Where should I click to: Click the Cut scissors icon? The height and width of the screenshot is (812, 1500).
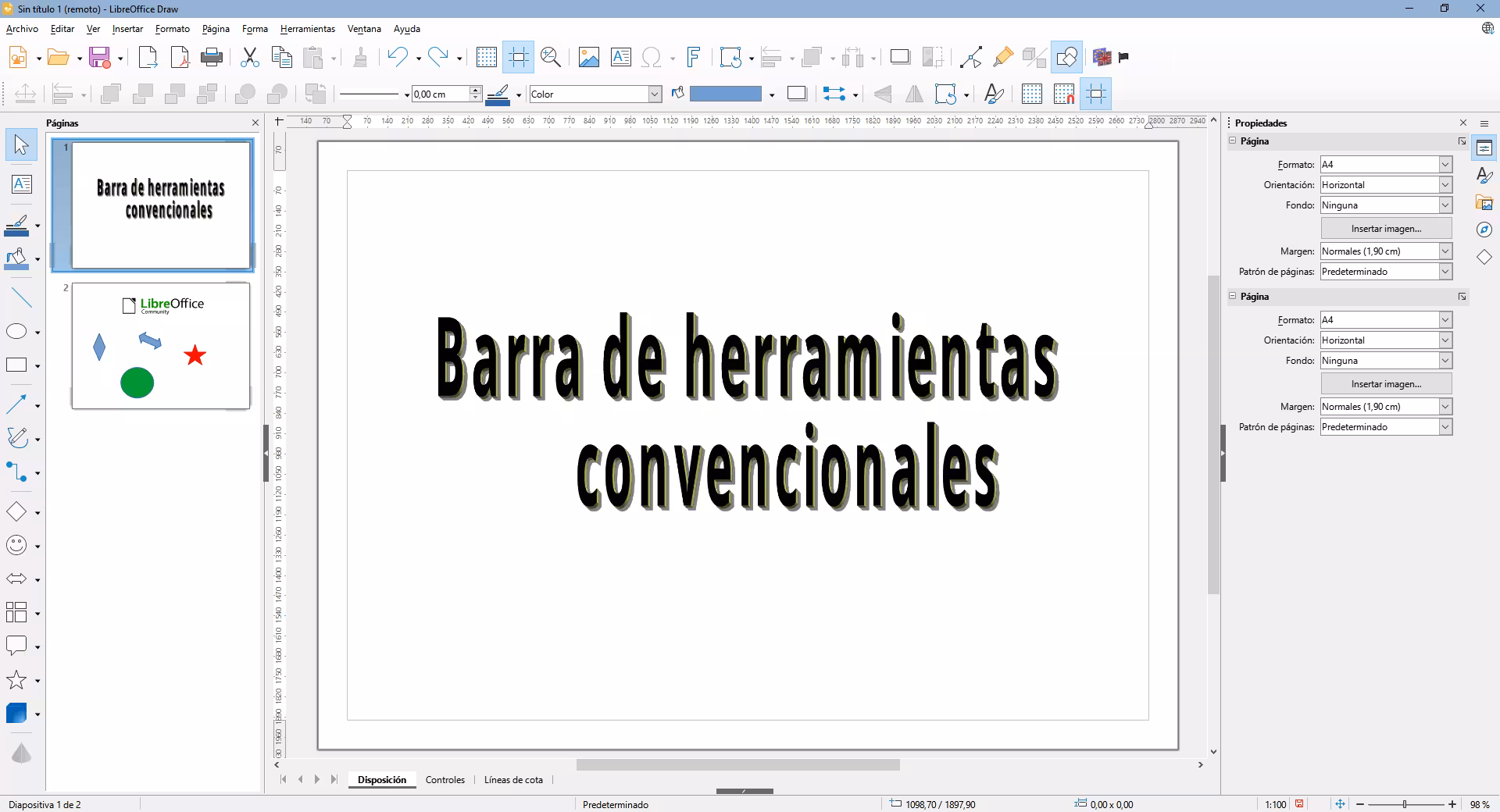(x=250, y=57)
